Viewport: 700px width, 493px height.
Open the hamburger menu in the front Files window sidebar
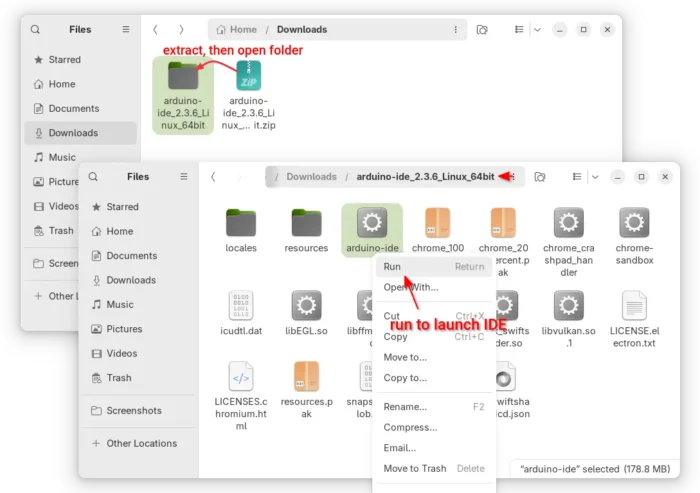[x=183, y=176]
